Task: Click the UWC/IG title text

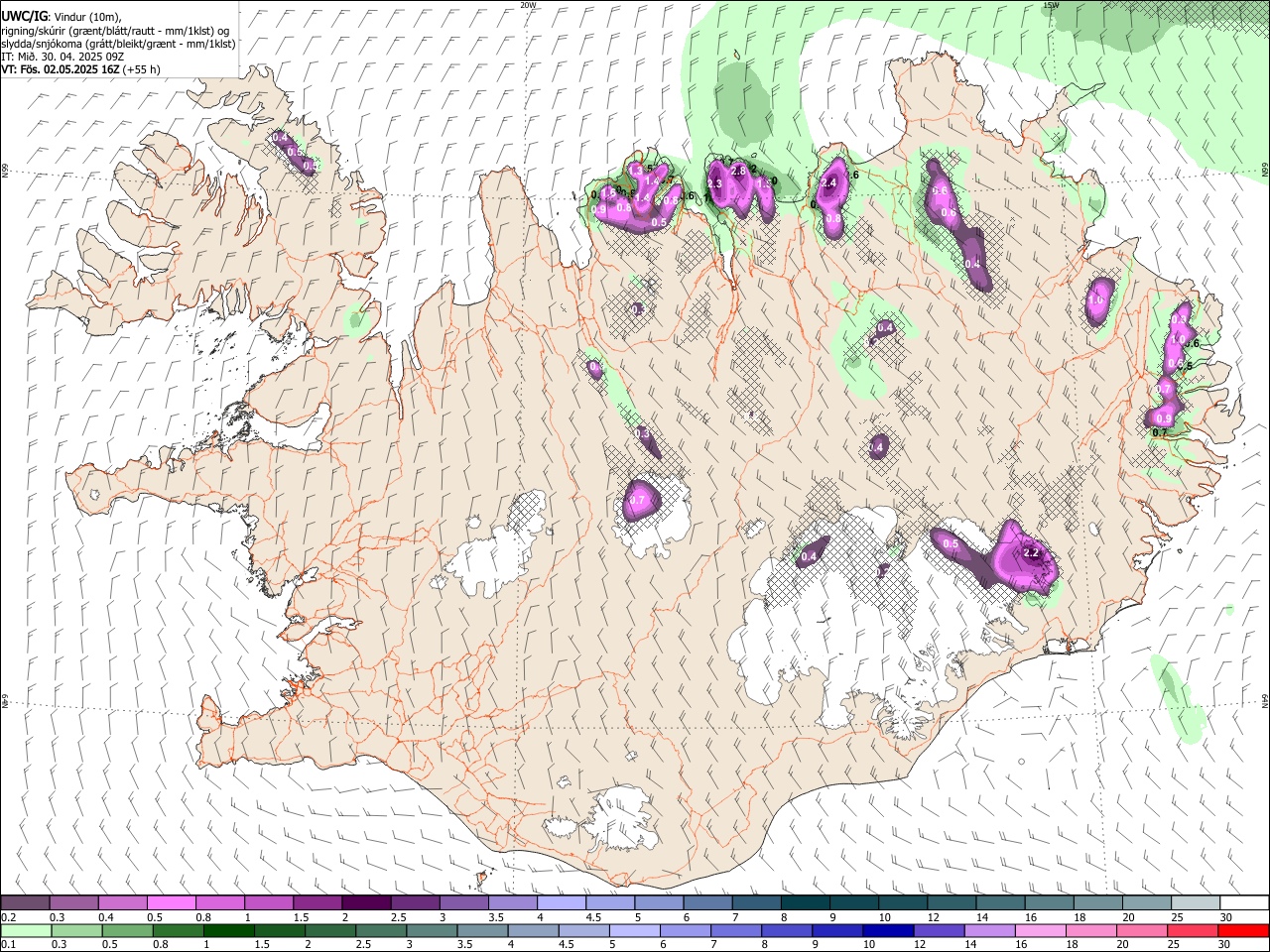Action: [x=24, y=17]
